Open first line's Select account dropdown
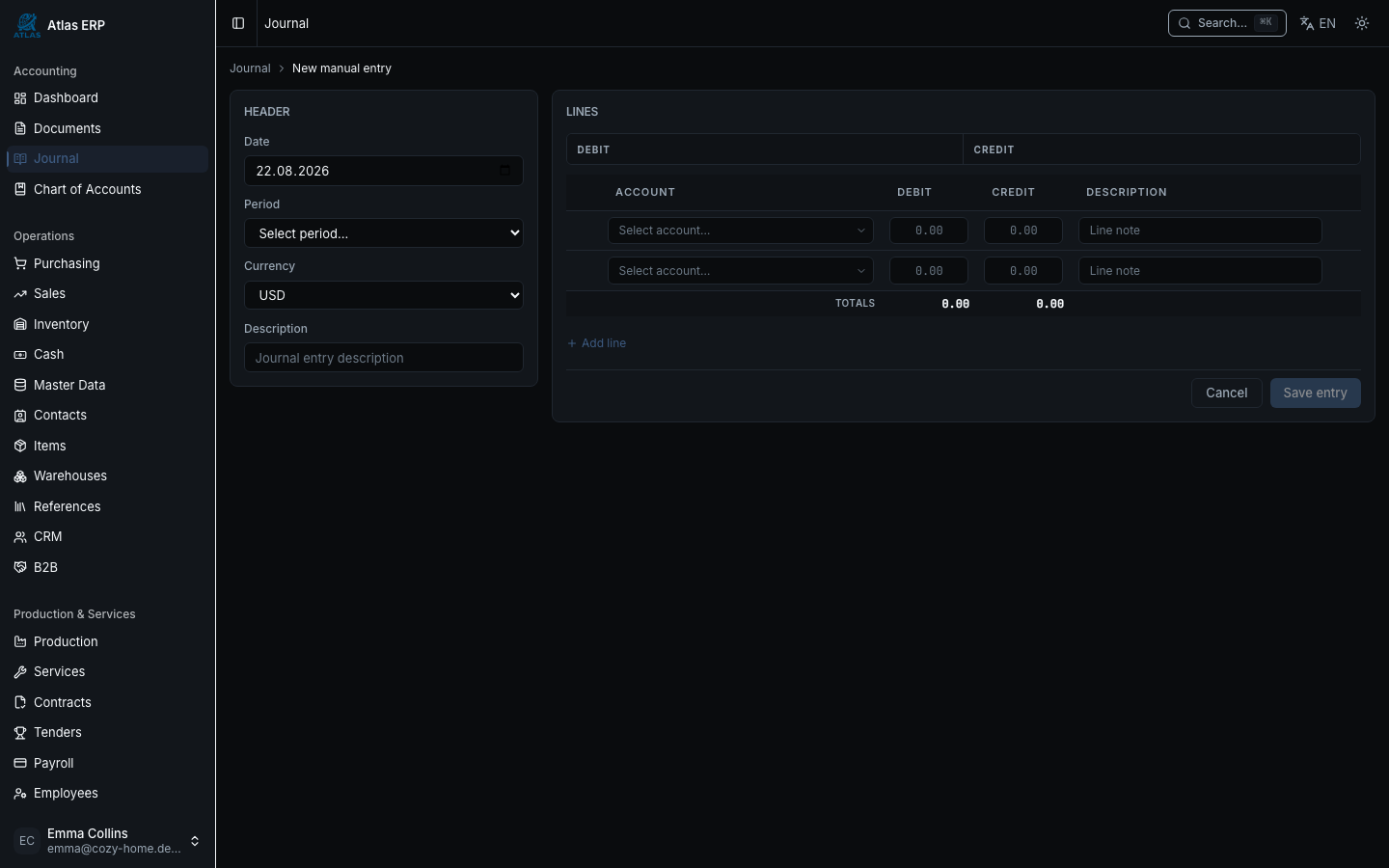Screen dimensions: 1389x868 [741, 231]
